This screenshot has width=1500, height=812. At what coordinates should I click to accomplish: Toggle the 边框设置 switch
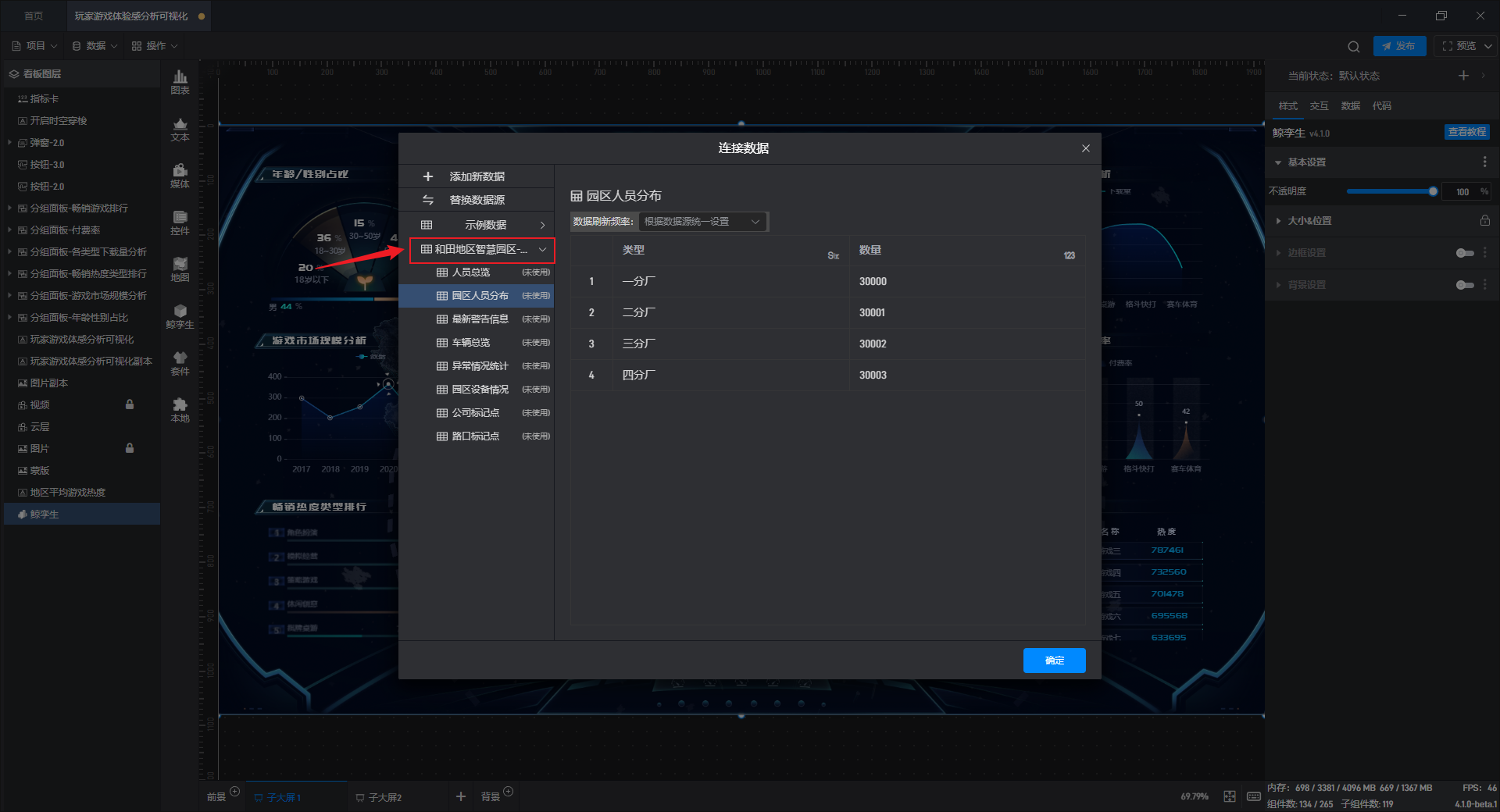(x=1465, y=253)
